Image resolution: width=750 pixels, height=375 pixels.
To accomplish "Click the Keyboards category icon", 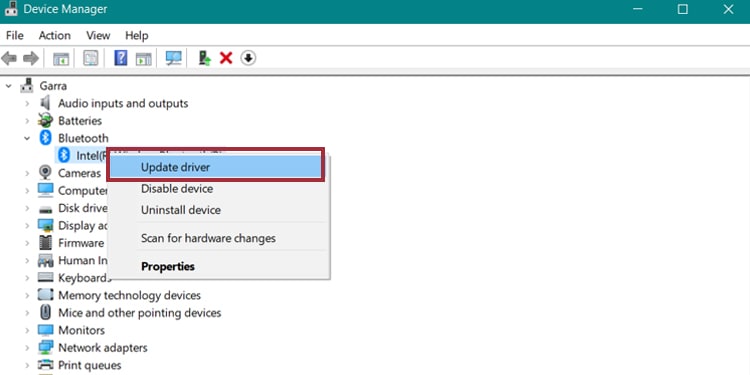I will (x=45, y=278).
